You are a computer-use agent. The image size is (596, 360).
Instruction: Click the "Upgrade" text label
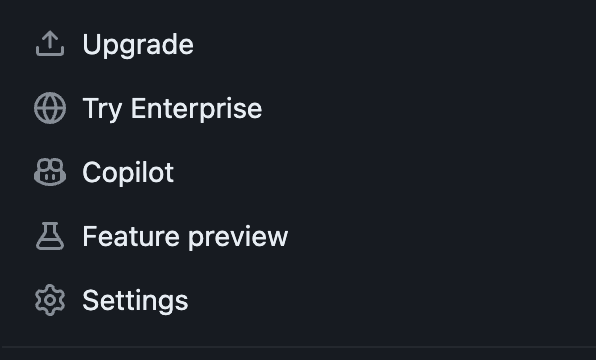(x=138, y=45)
